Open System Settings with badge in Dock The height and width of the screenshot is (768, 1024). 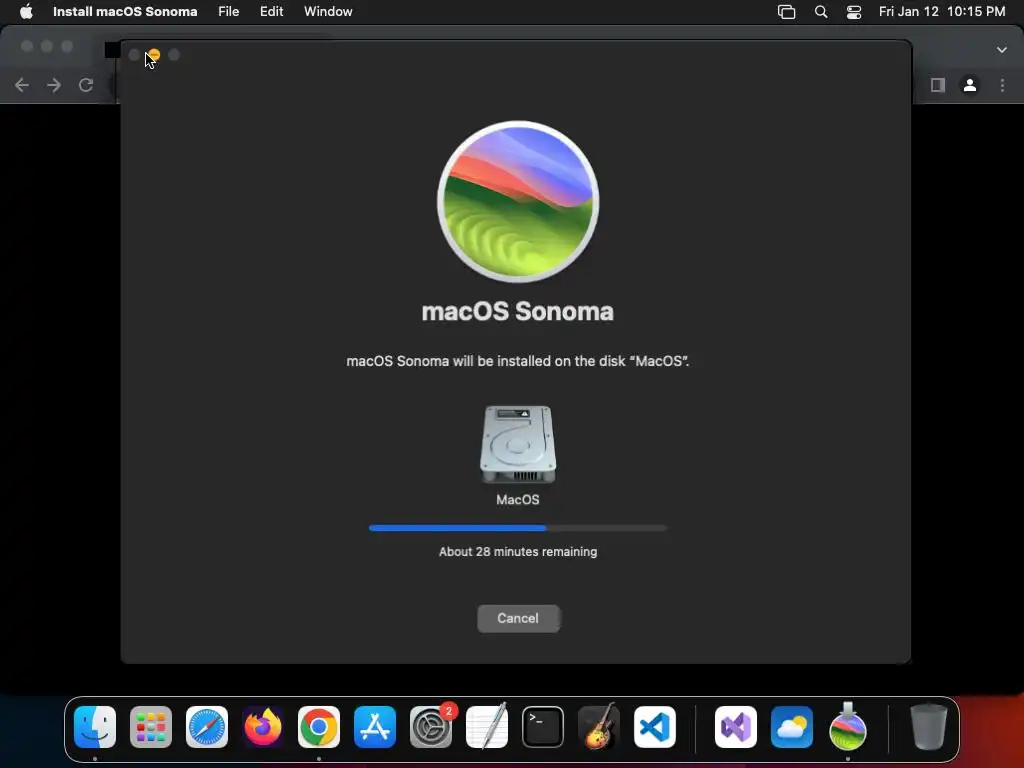click(x=431, y=727)
